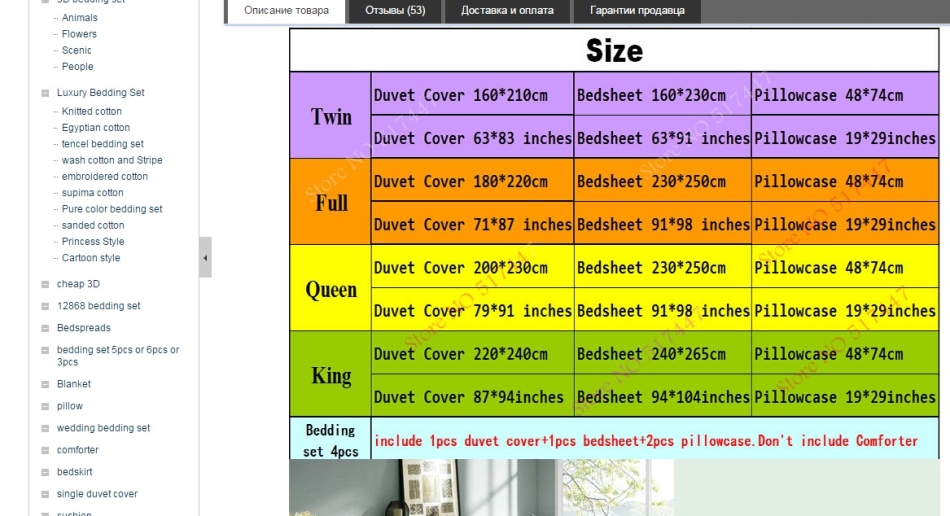
Task: Click the square icon next to cheap 3D
Action: tap(45, 285)
